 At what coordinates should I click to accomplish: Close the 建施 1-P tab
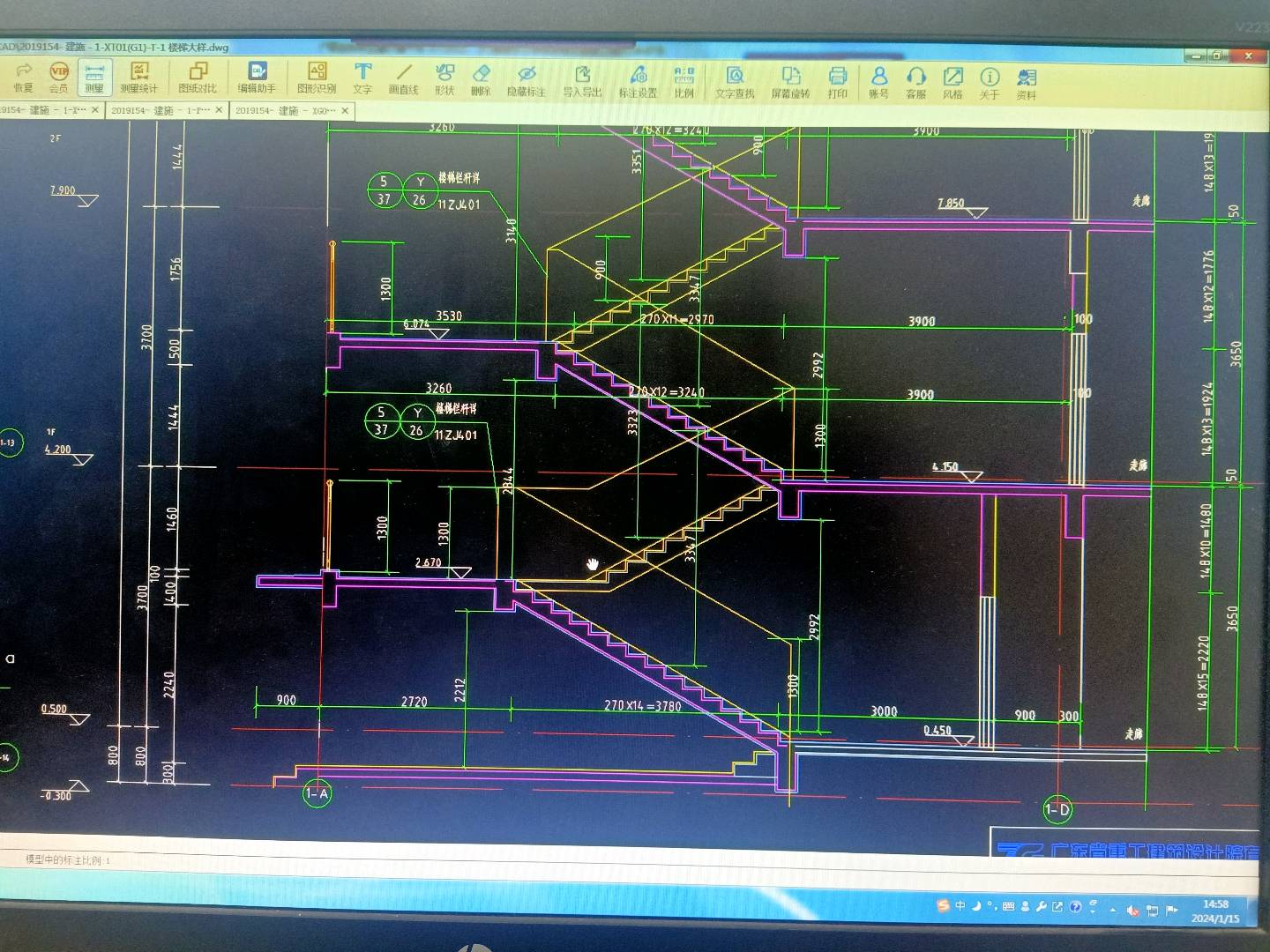[x=220, y=110]
